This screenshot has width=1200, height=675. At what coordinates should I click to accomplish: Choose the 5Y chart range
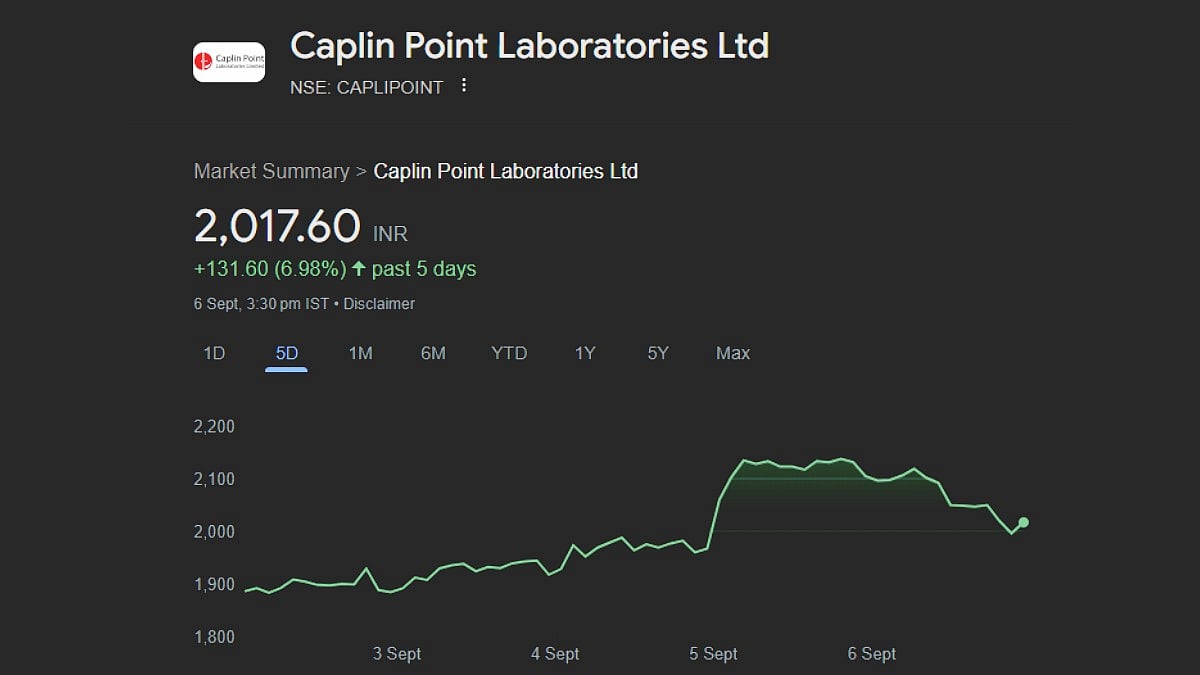657,353
